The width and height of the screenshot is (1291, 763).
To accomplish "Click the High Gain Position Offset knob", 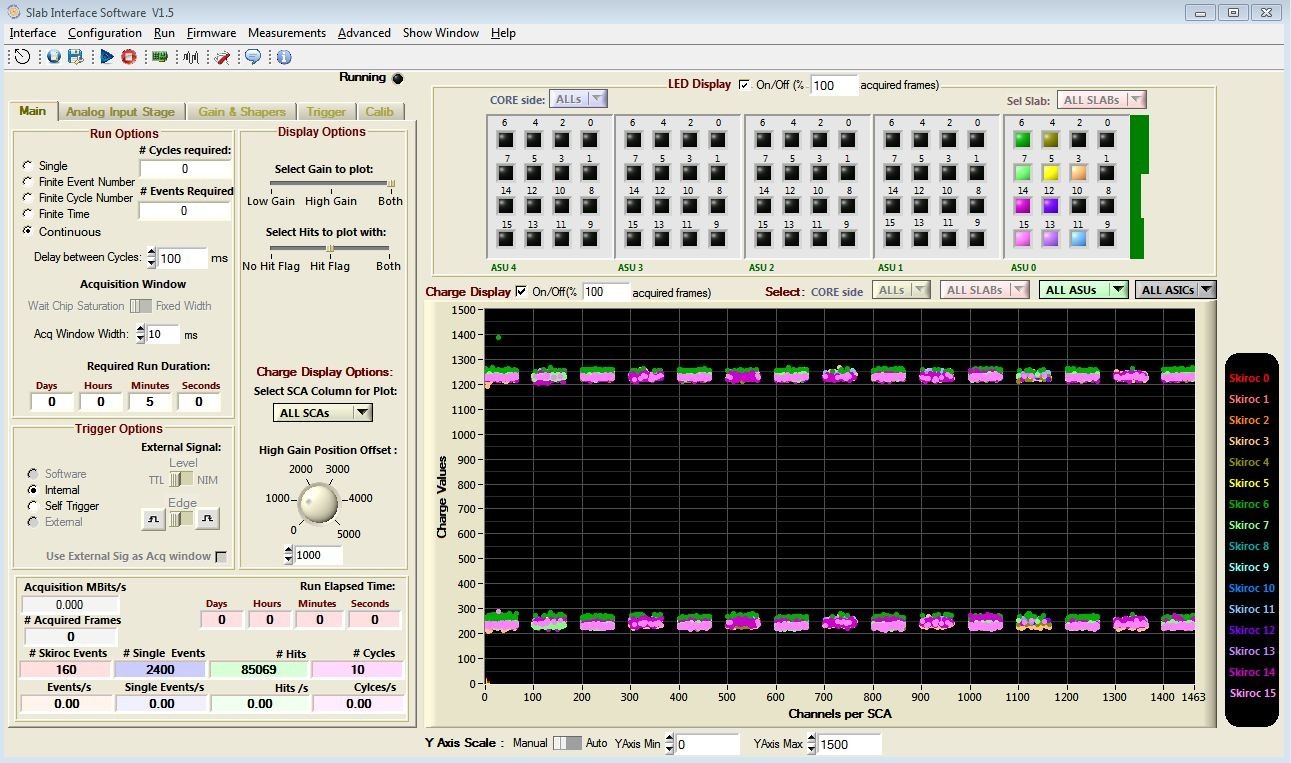I will (x=319, y=502).
